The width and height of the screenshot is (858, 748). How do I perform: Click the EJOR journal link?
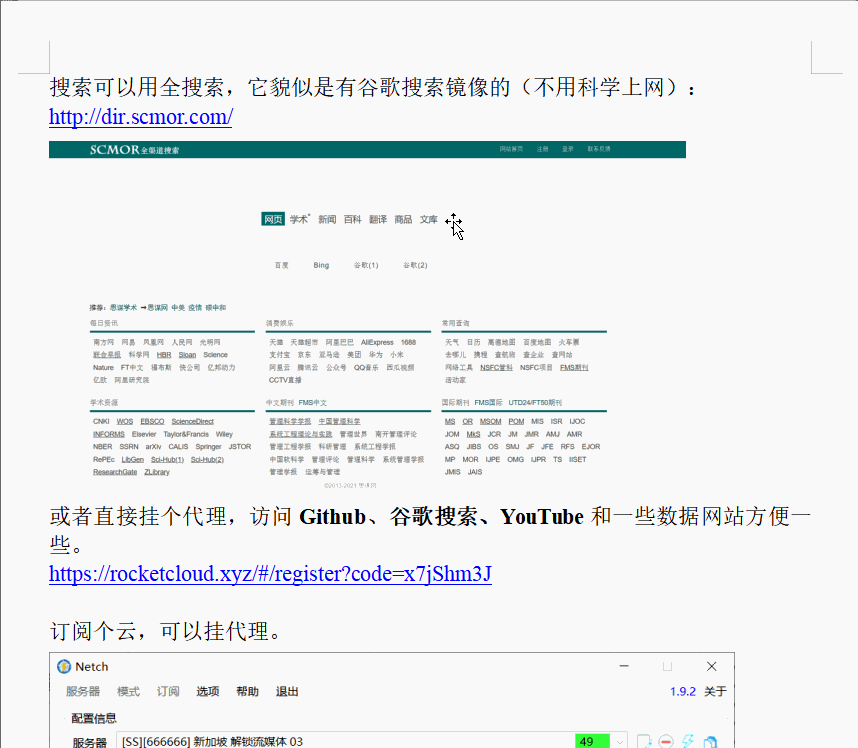(x=591, y=447)
